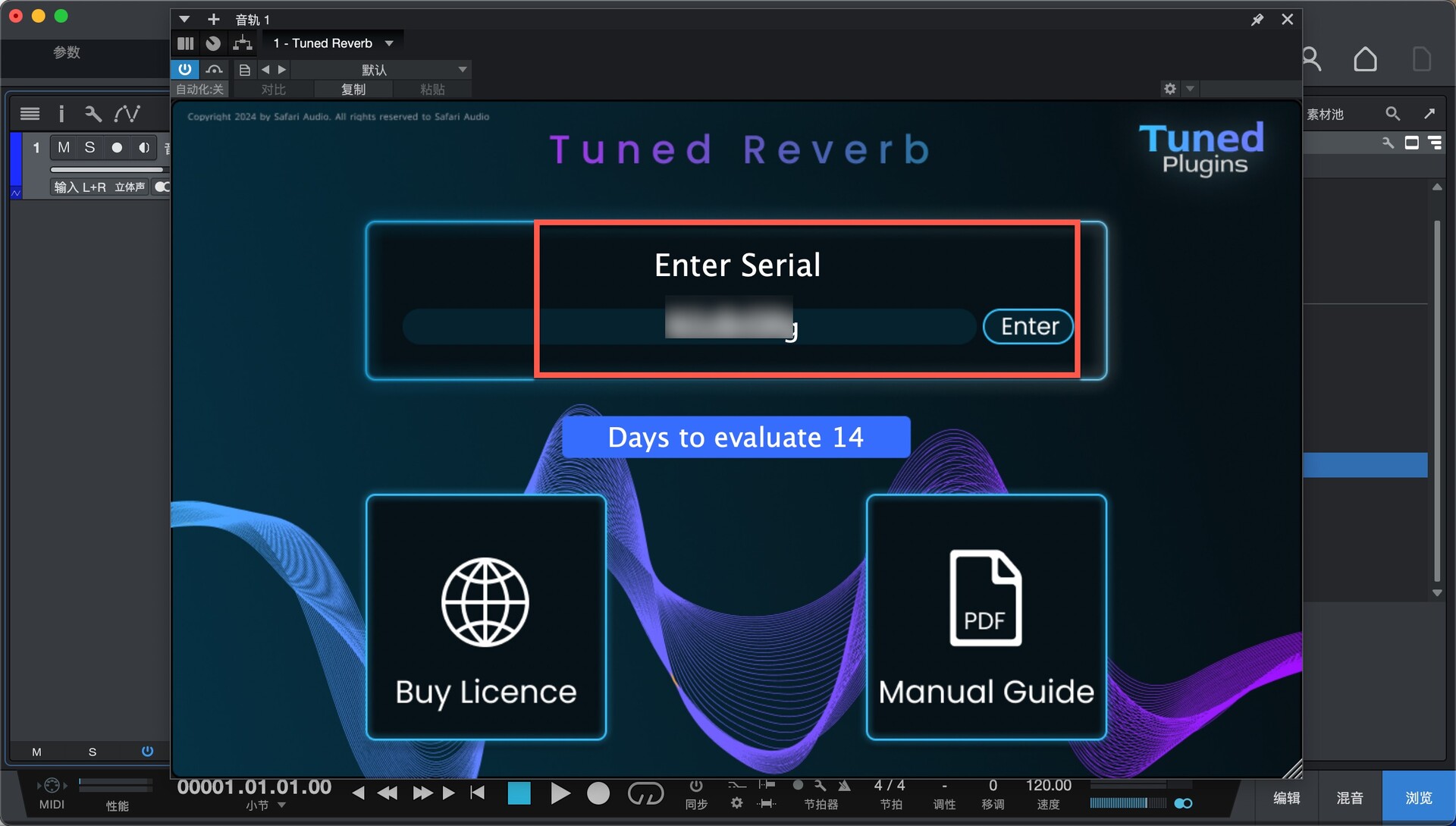1456x826 pixels.
Task: Toggle 立体声 stereo channel mode
Action: (x=130, y=187)
